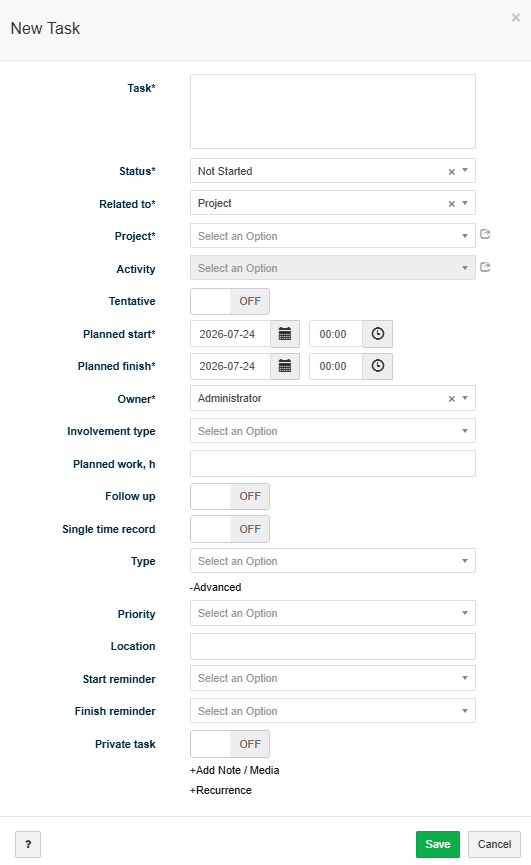Click the question mark help button
The height and width of the screenshot is (865, 531).
28,844
